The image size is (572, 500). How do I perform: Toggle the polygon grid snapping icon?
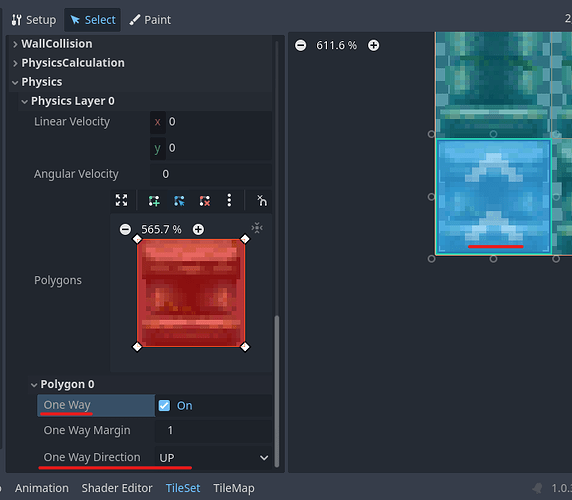(x=262, y=200)
